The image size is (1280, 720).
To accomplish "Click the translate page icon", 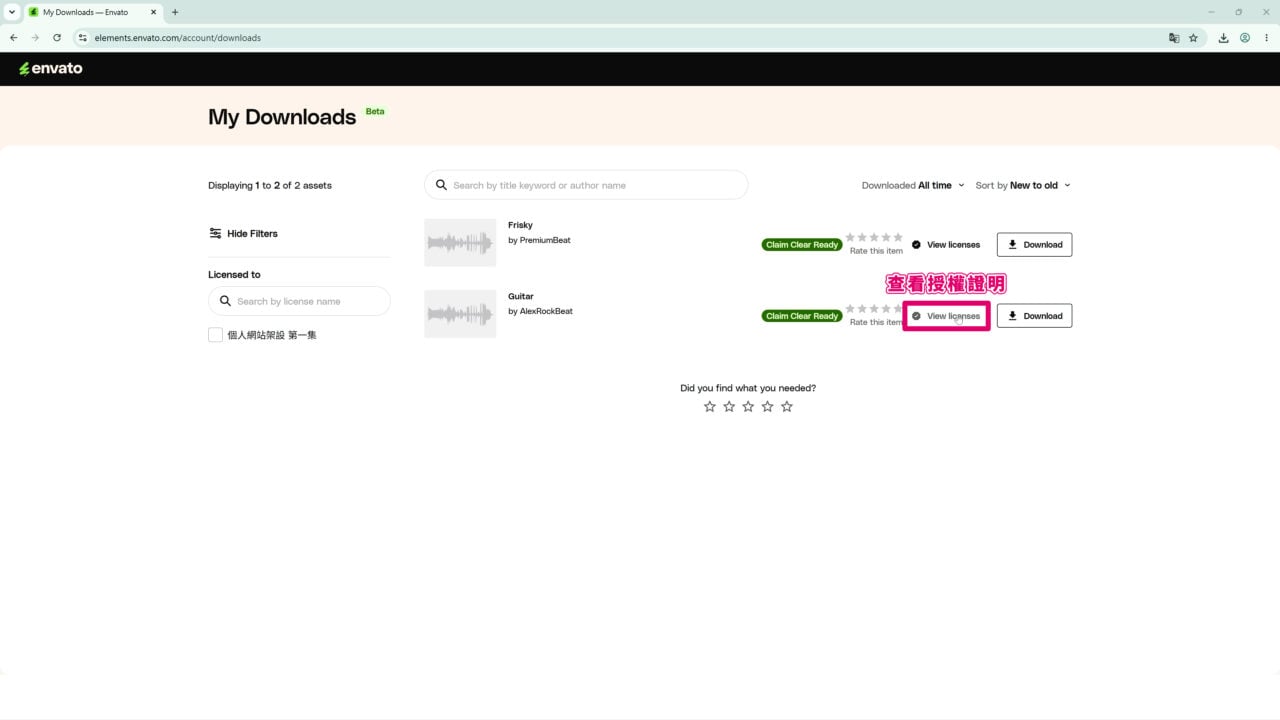I will (1174, 38).
